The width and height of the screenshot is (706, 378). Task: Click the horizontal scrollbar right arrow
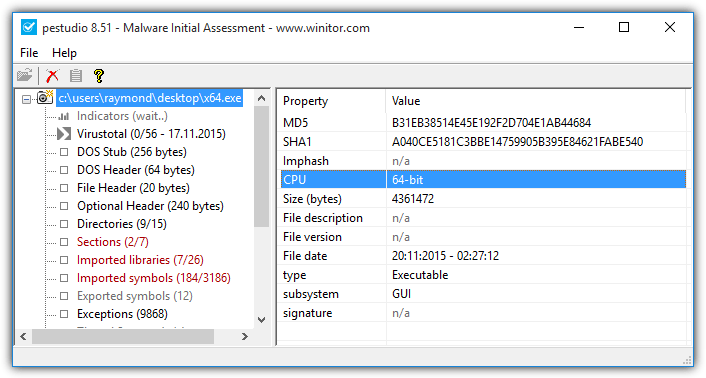[x=244, y=336]
